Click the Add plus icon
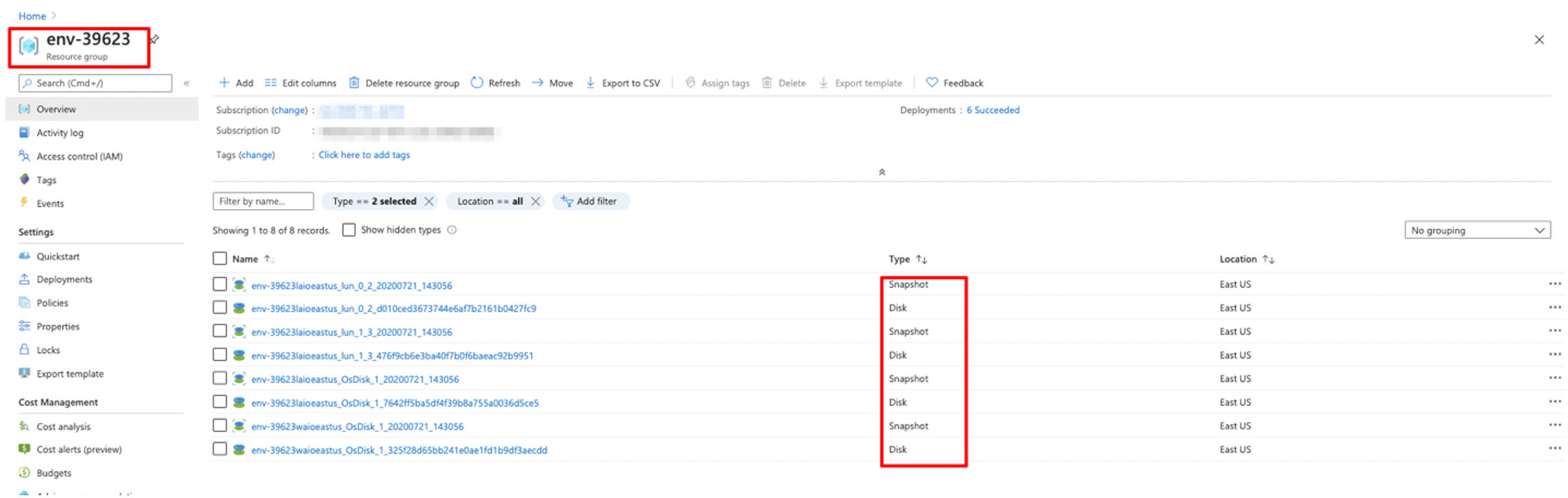Viewport: 1568px width, 498px height. [224, 83]
